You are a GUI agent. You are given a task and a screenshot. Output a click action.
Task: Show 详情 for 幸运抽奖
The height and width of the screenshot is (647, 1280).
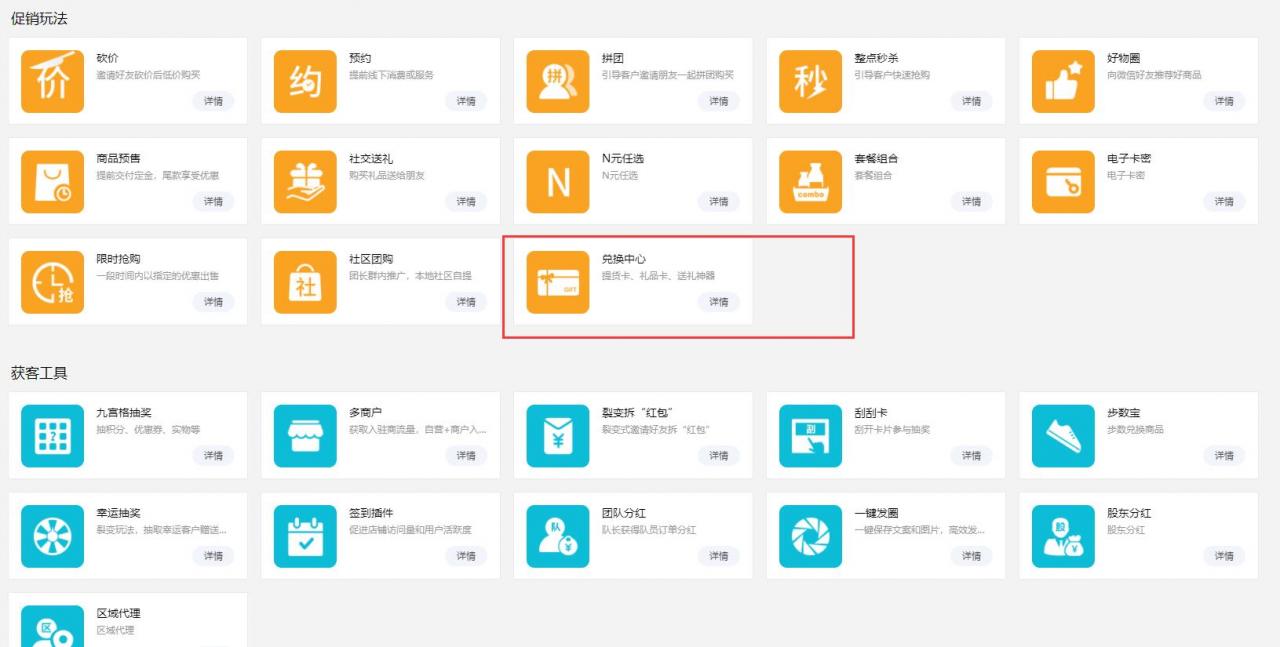213,555
